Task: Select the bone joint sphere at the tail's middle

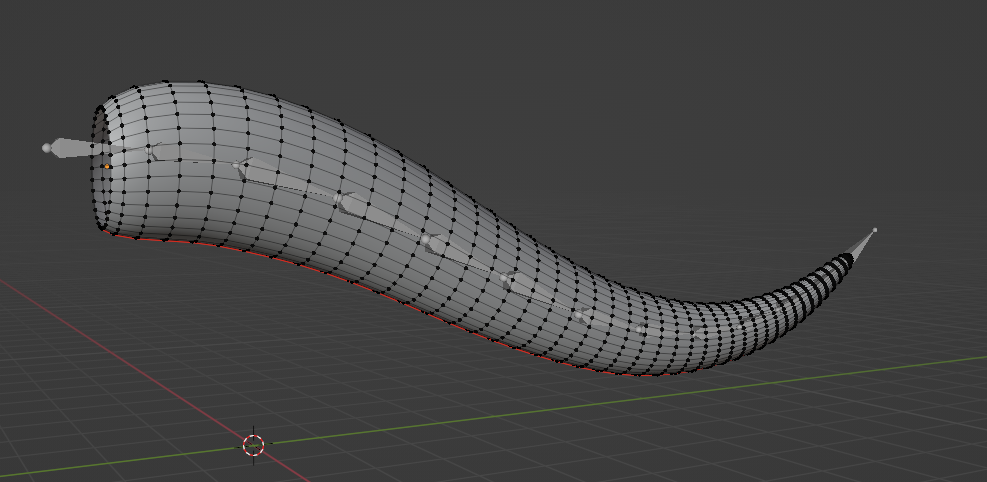Action: click(426, 239)
